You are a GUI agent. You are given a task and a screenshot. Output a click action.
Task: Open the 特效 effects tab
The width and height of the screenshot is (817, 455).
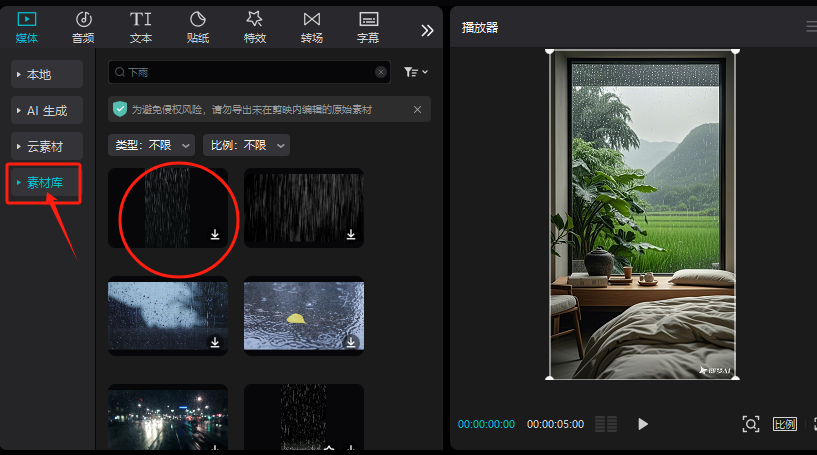click(x=255, y=28)
